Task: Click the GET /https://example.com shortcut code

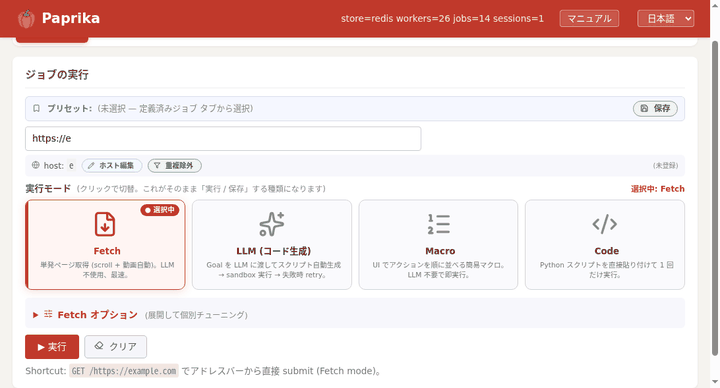Action: tap(124, 371)
